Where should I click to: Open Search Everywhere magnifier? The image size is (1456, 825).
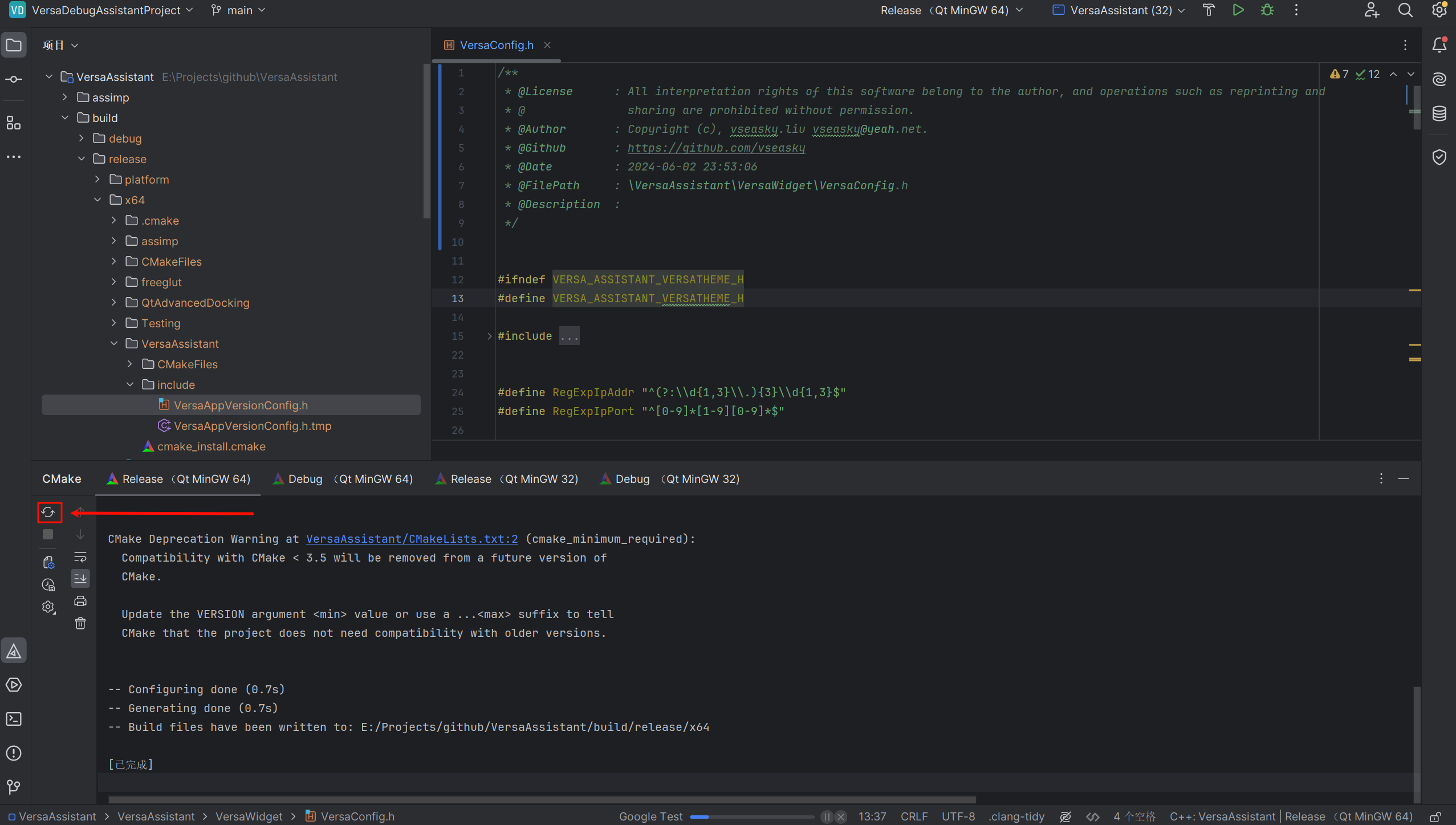(1405, 10)
